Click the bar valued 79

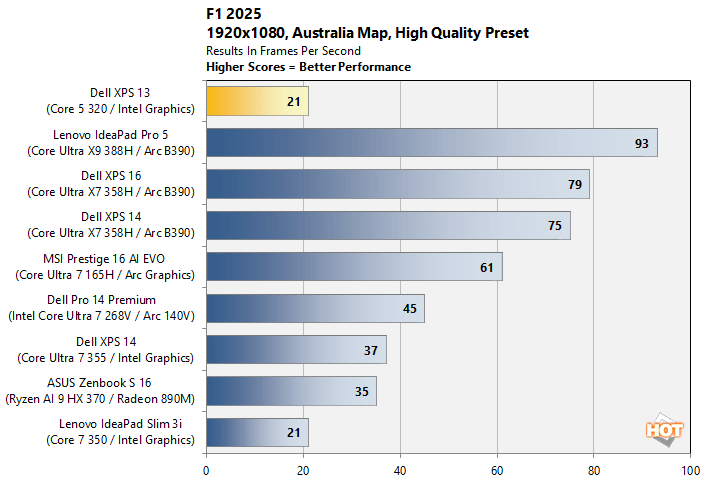398,184
